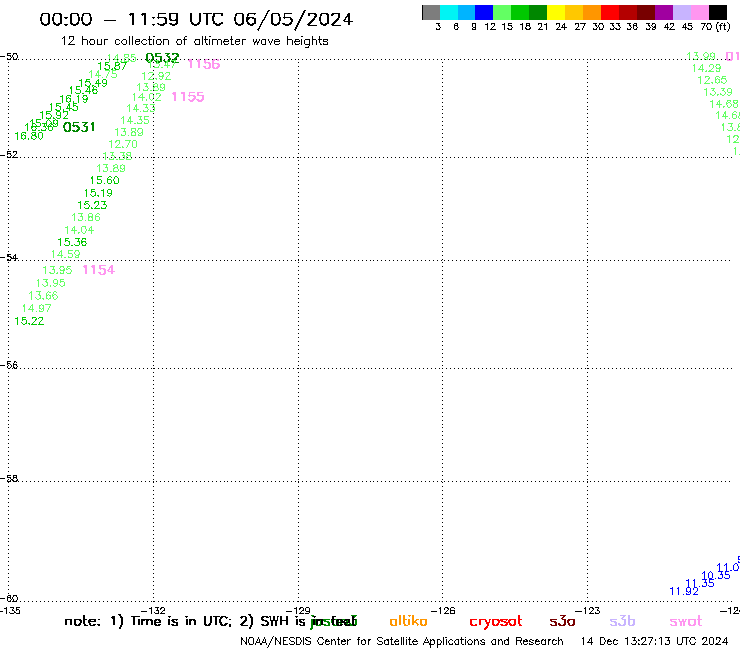
Task: Click the wave height value '14.04'
Action: [79, 230]
